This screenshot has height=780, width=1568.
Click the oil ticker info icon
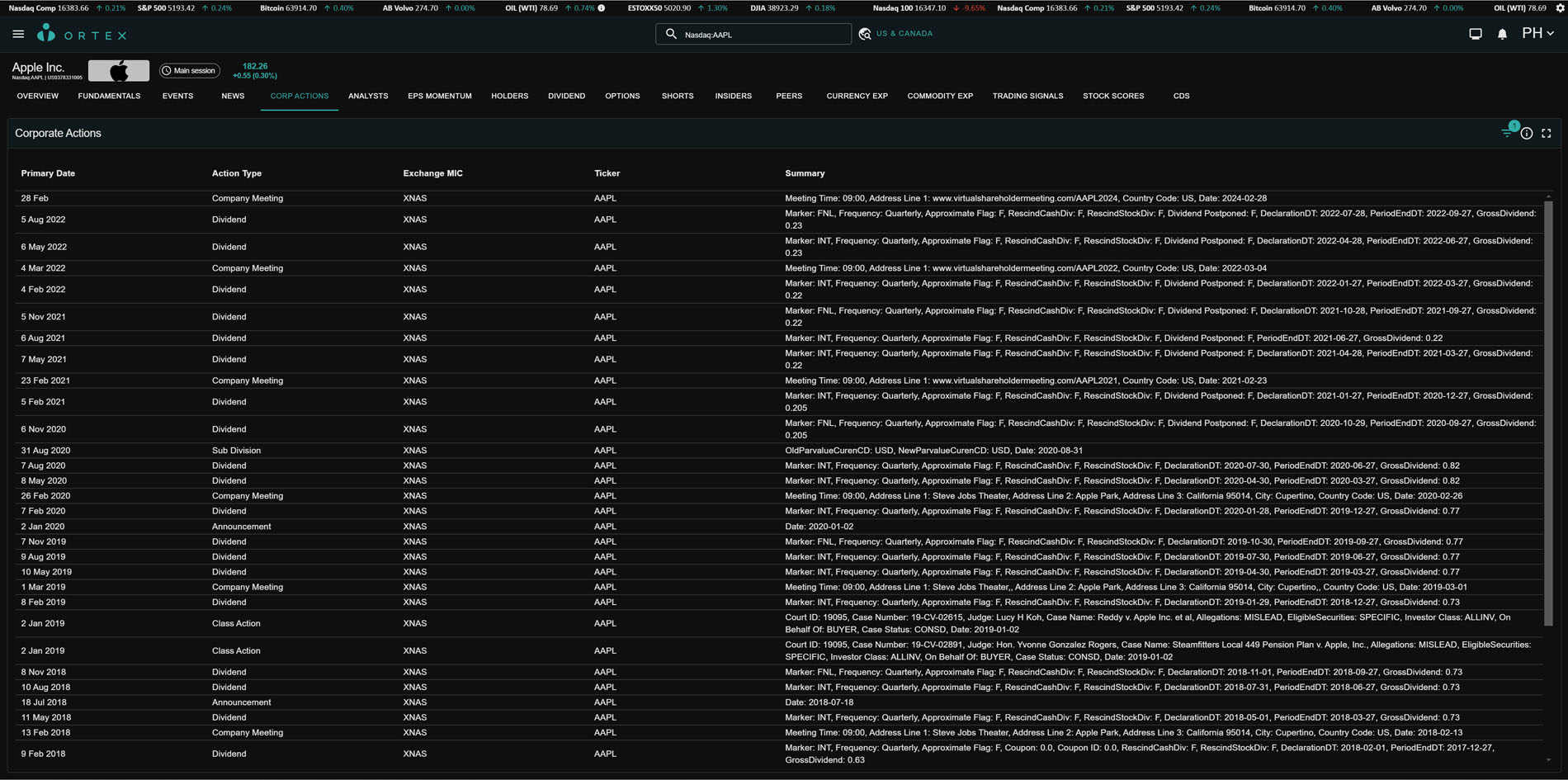coord(602,8)
